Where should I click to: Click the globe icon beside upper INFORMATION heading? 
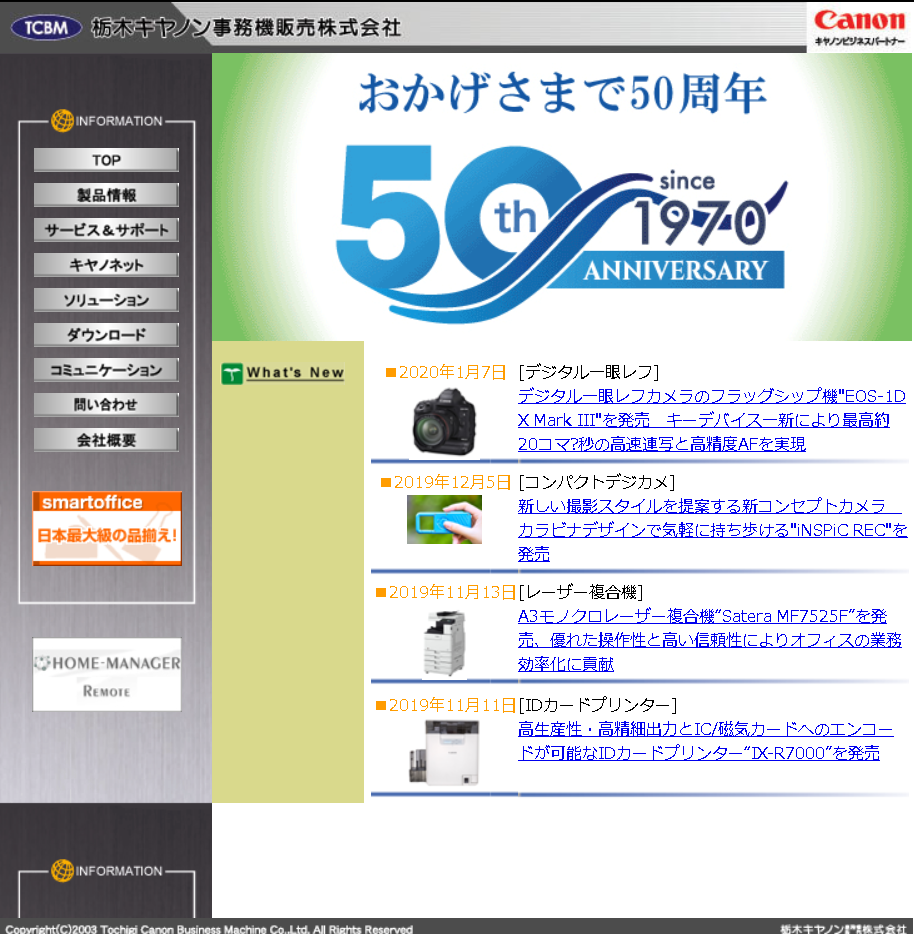[x=62, y=120]
